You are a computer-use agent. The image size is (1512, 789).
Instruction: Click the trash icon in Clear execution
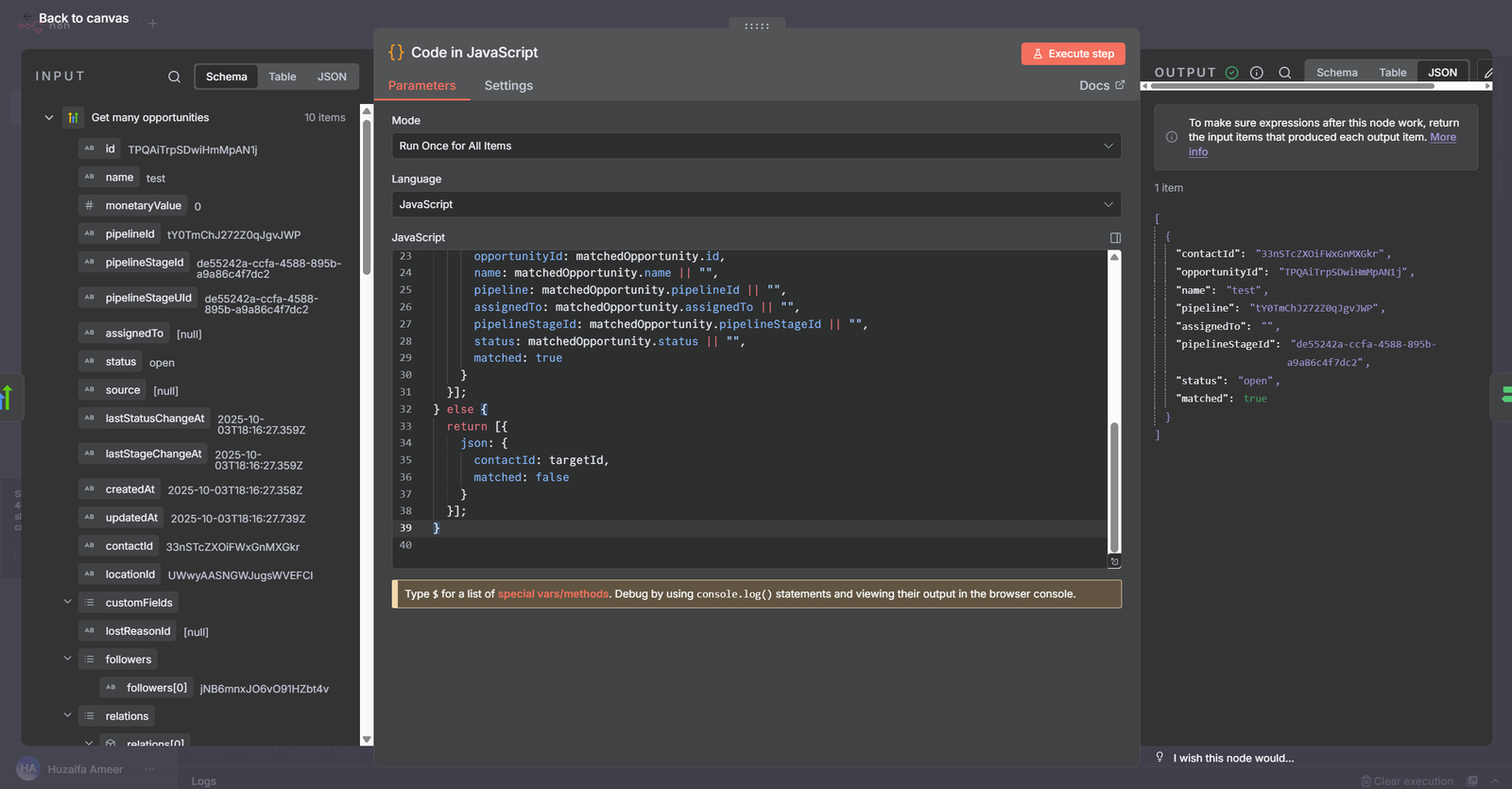tap(1366, 781)
